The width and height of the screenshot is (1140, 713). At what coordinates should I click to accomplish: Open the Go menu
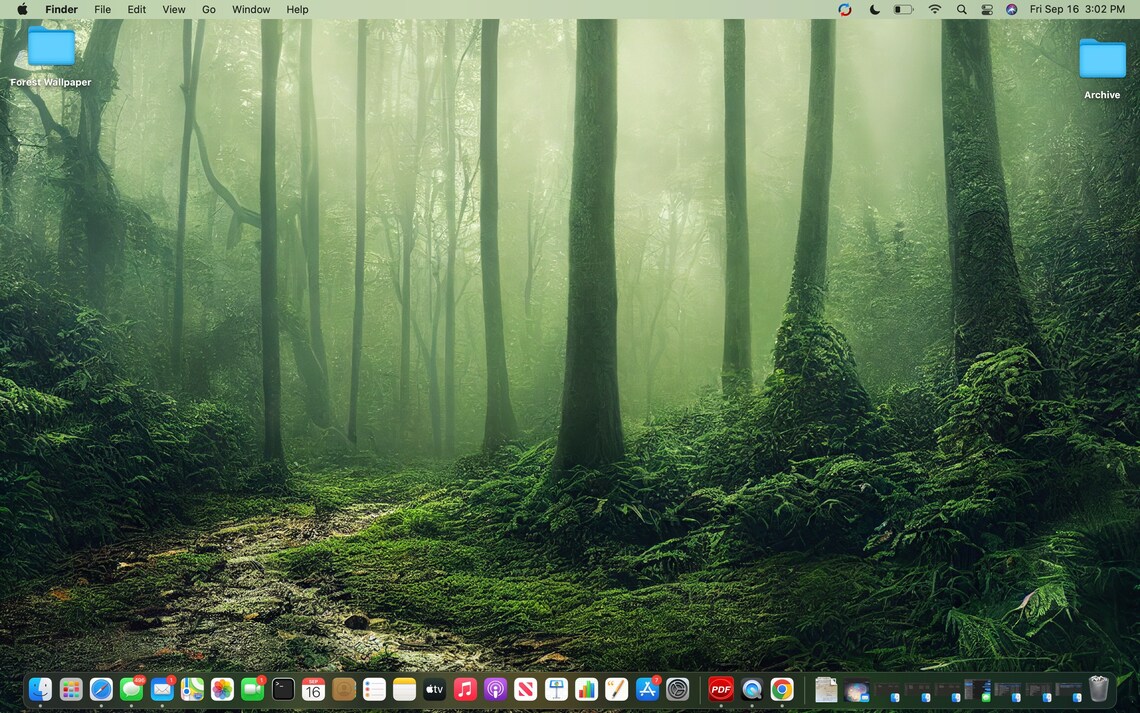coord(208,9)
